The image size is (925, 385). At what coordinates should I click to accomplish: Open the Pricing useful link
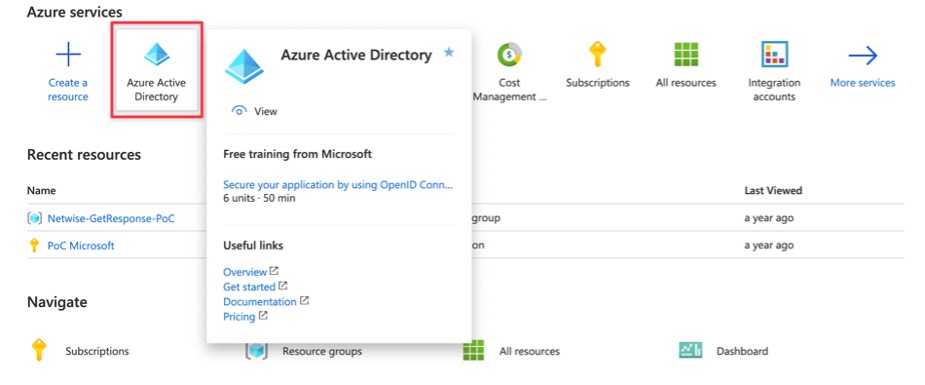click(x=239, y=317)
